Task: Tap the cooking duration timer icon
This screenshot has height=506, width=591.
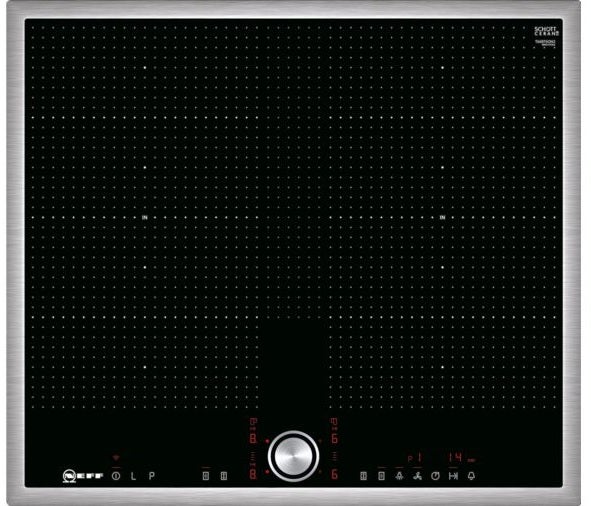Action: 453,476
